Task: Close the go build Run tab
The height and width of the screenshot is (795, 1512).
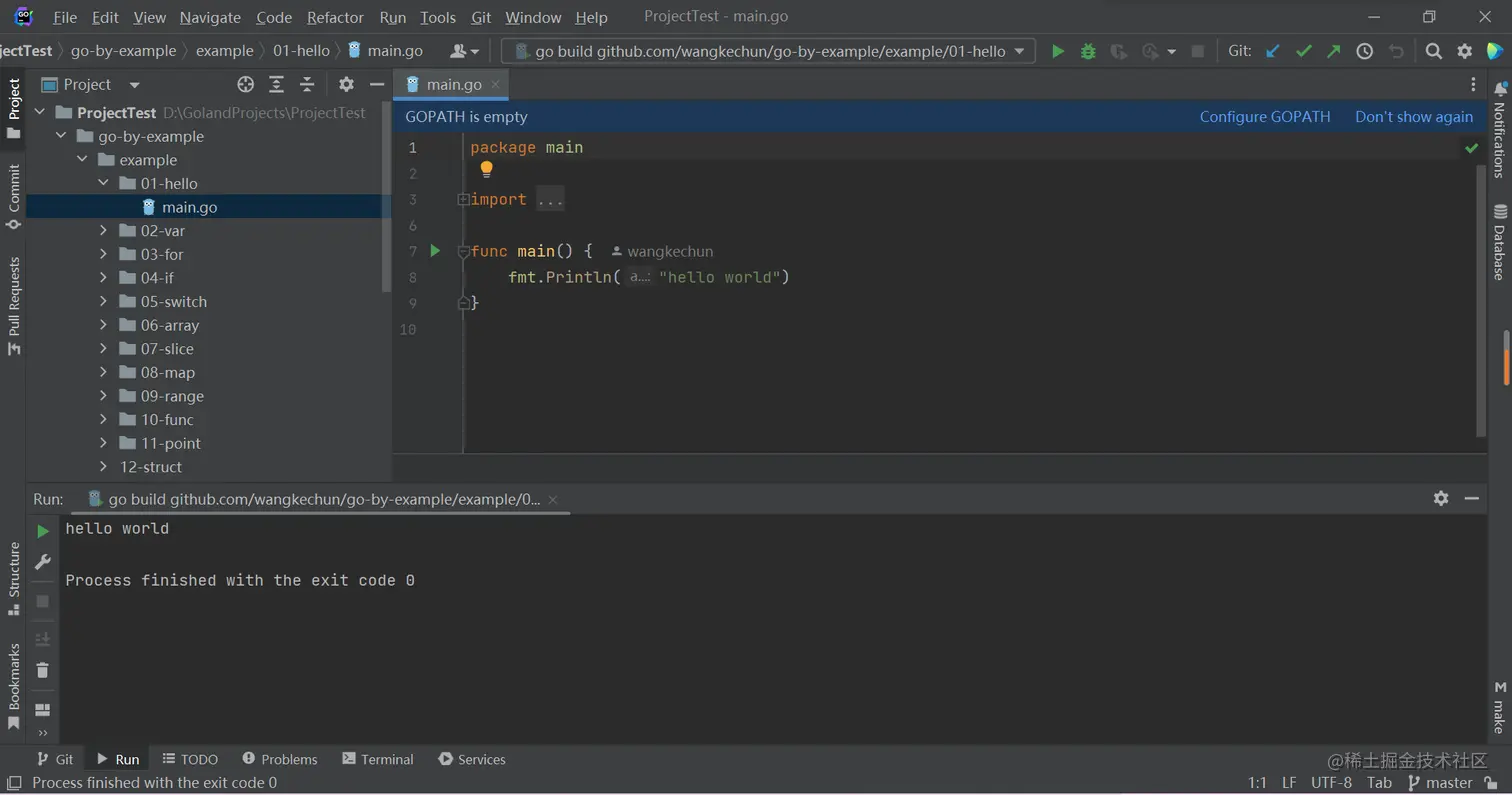Action: click(x=552, y=499)
